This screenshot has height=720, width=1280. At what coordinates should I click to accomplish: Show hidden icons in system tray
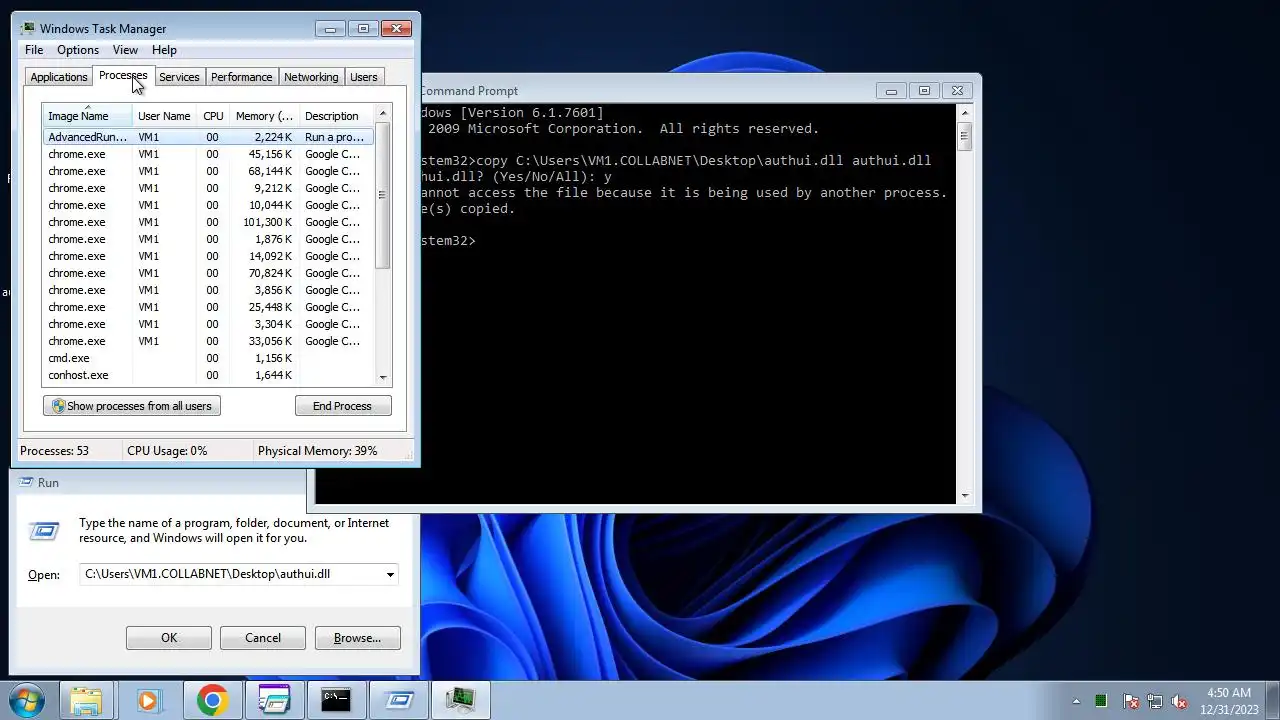pyautogui.click(x=1076, y=701)
